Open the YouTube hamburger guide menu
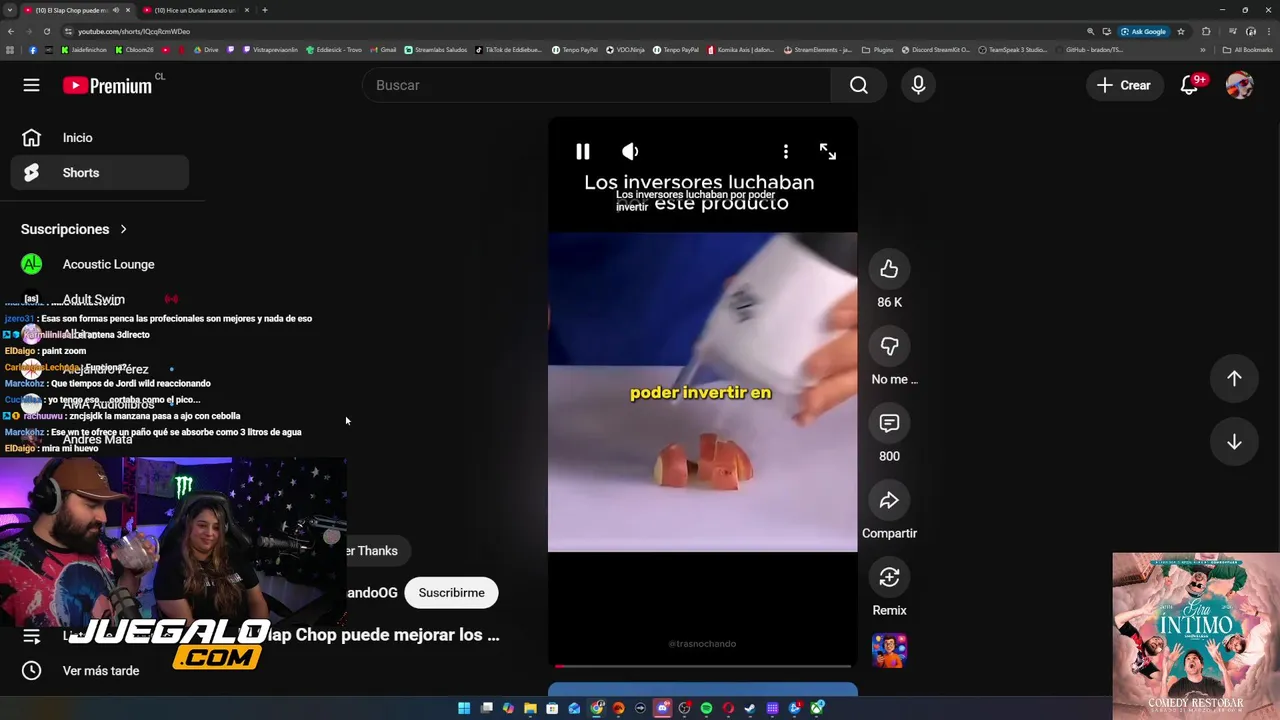The width and height of the screenshot is (1280, 720). click(31, 85)
